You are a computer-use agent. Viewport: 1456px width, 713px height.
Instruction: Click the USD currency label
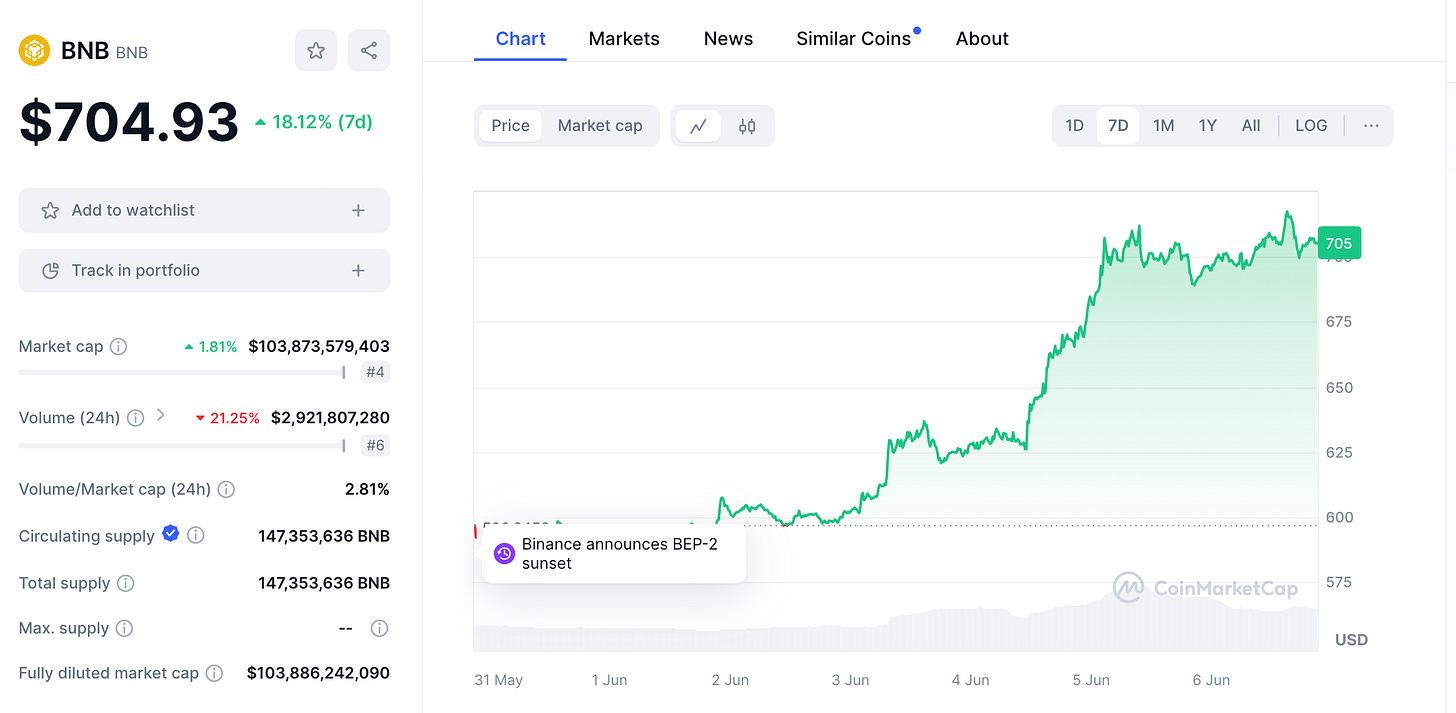pyautogui.click(x=1351, y=640)
